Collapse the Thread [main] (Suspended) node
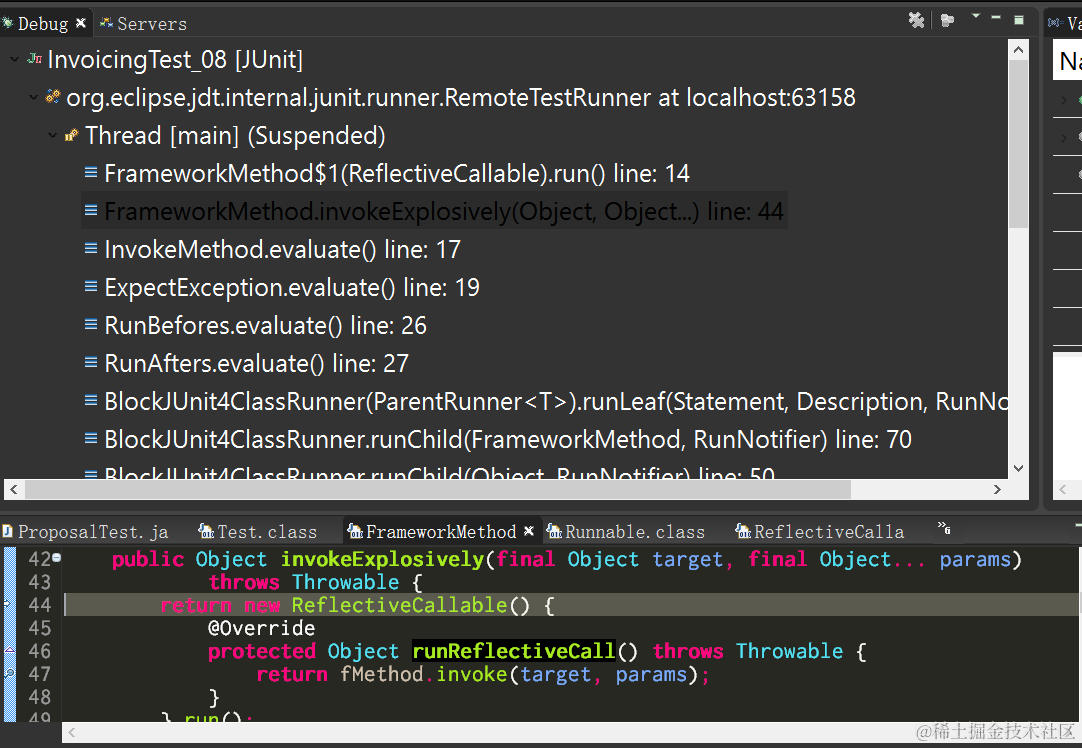1082x748 pixels. (x=52, y=135)
